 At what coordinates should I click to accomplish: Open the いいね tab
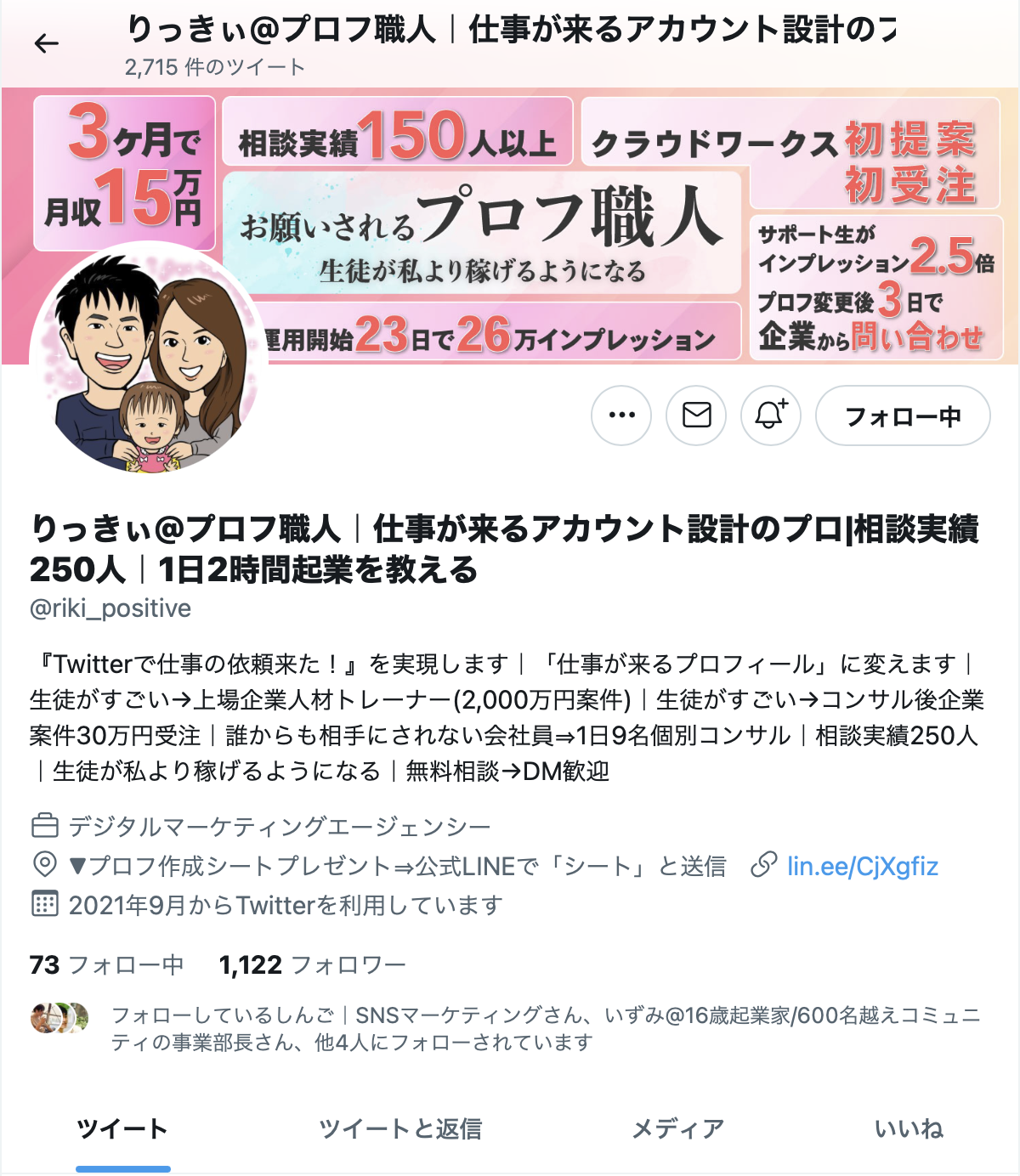[909, 1129]
